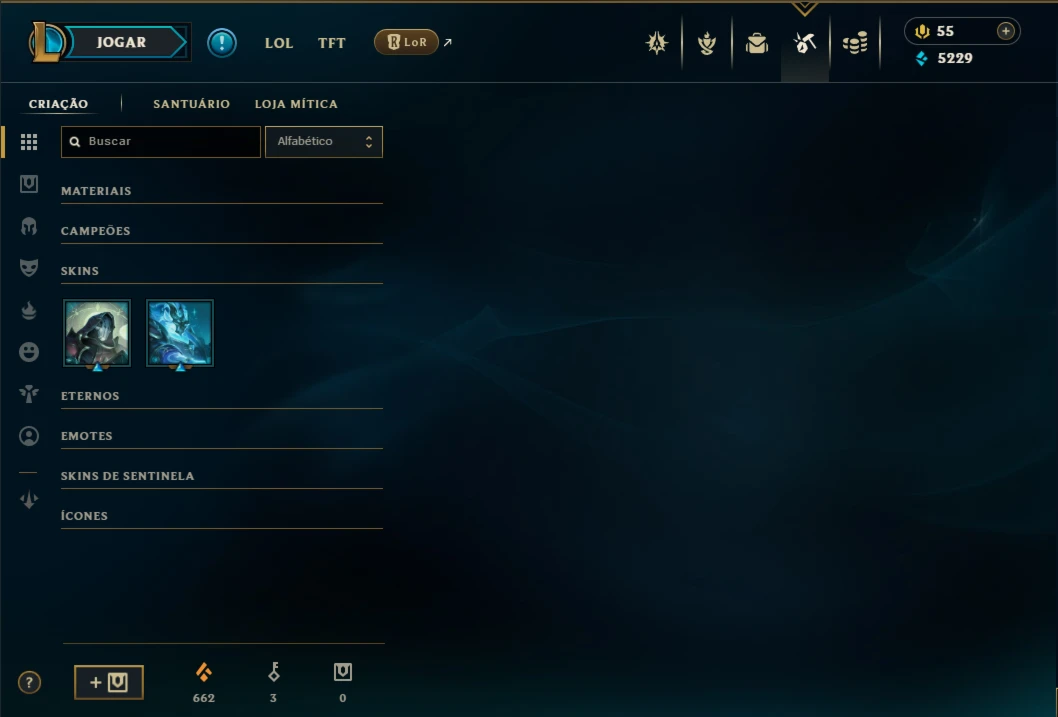Open the Loja Mítica tab
The height and width of the screenshot is (717, 1058).
point(296,104)
